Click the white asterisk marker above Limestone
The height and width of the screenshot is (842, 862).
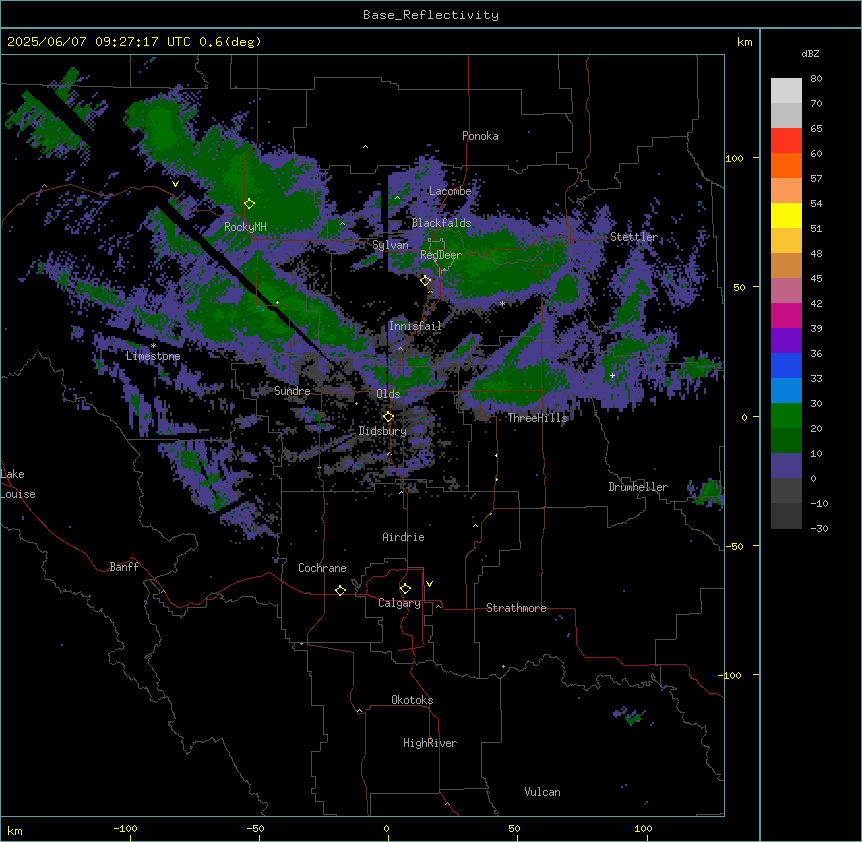click(153, 346)
